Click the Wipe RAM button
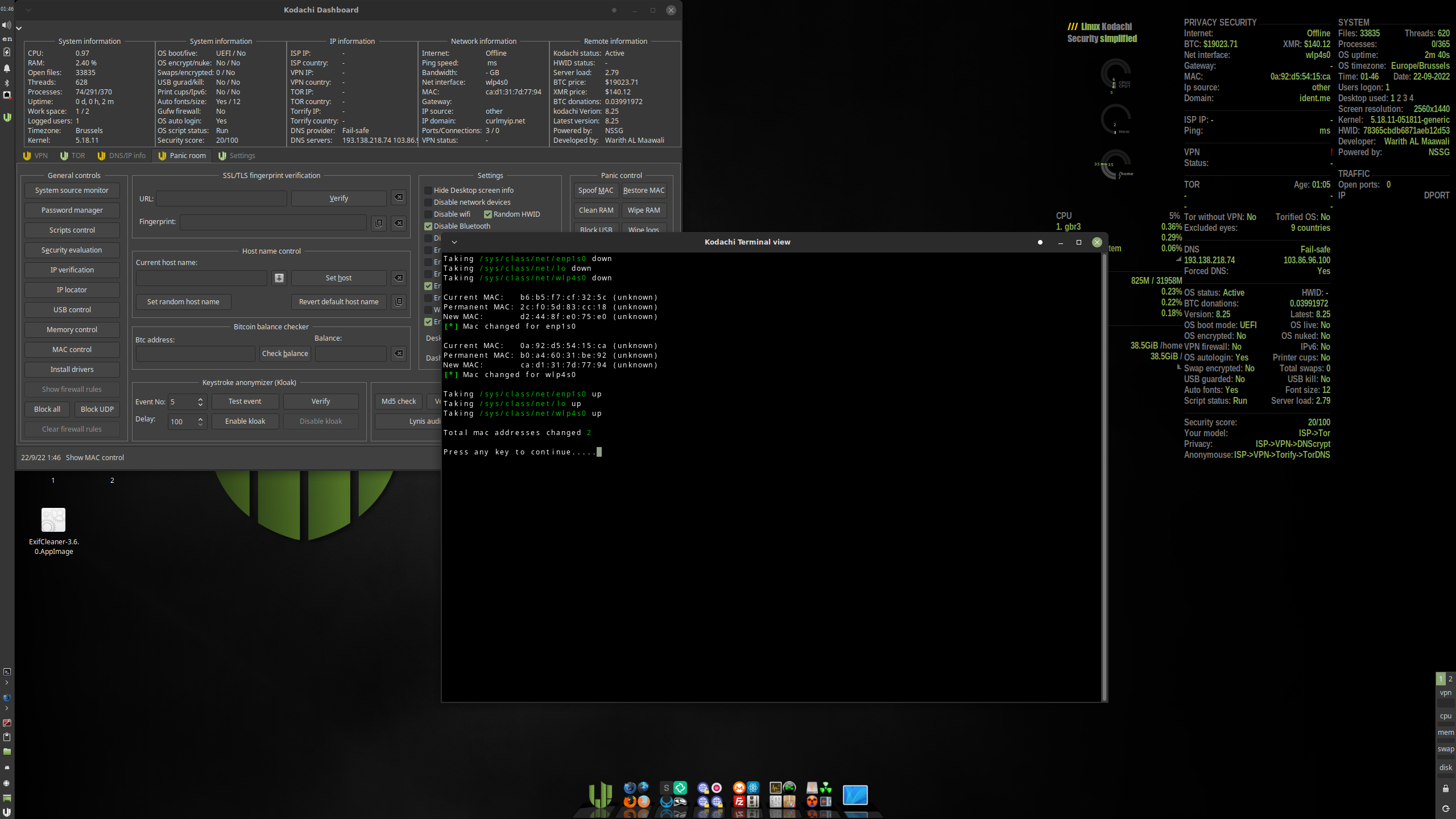This screenshot has width=1456, height=819. coord(644,210)
